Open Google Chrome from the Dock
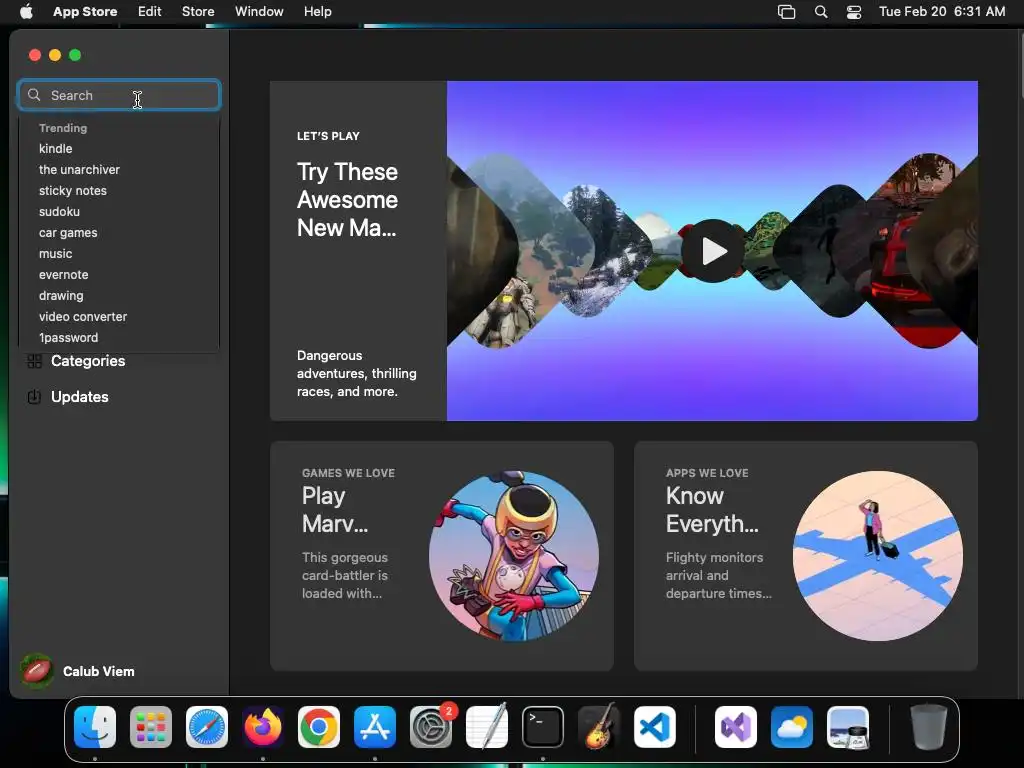The width and height of the screenshot is (1024, 768). [319, 727]
